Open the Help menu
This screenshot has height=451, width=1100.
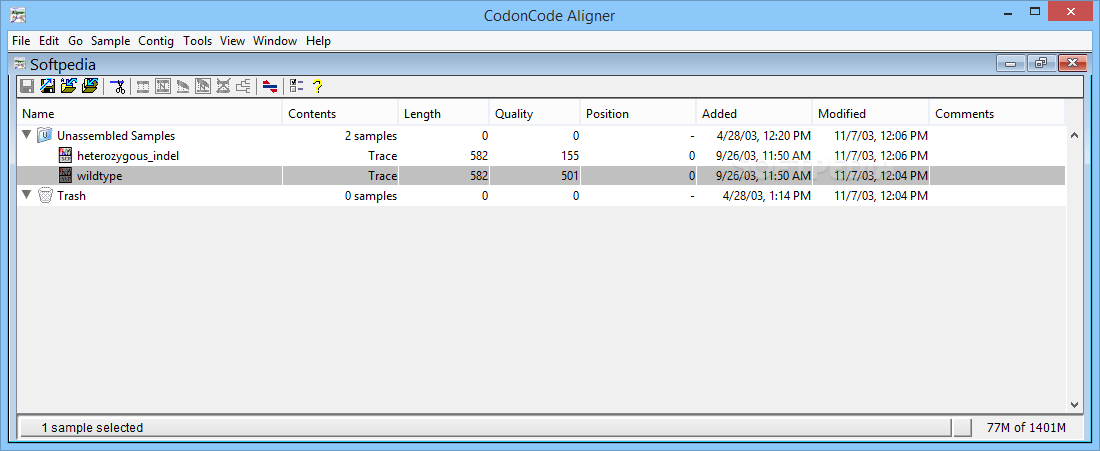318,41
